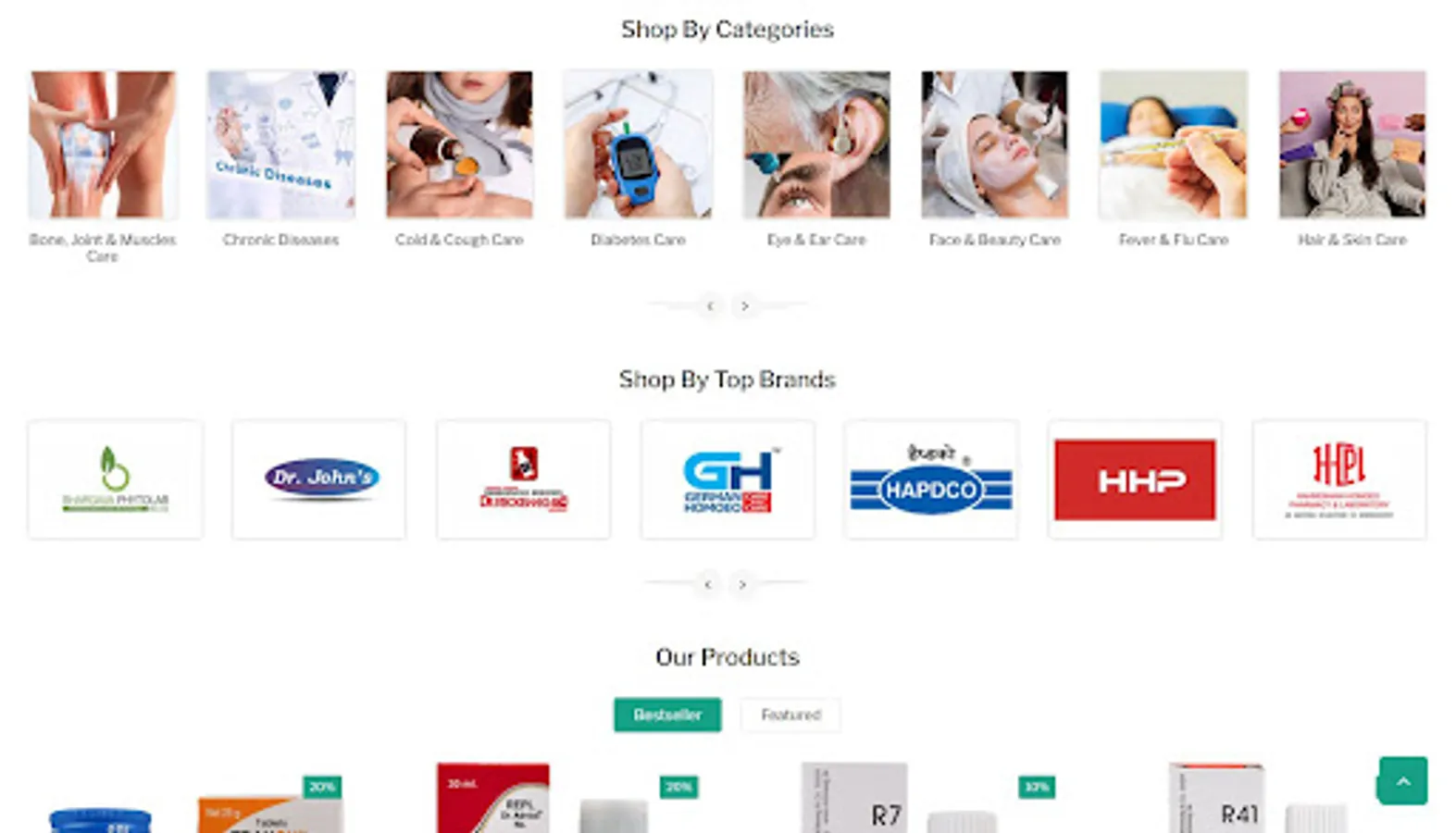The image size is (1456, 833).
Task: Open the Dr. John's brand logo
Action: 318,479
